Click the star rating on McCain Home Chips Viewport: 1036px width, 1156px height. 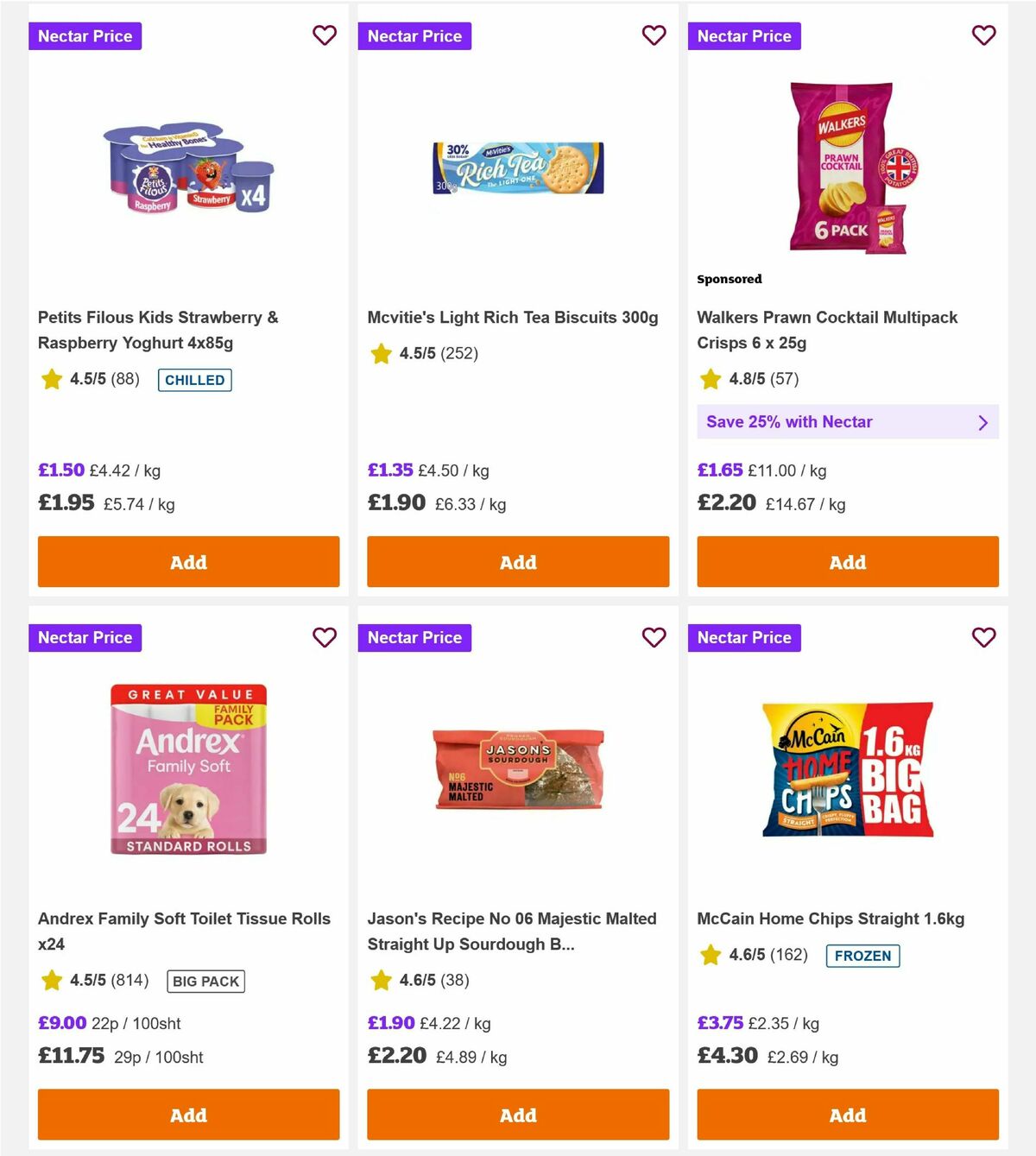click(x=749, y=956)
